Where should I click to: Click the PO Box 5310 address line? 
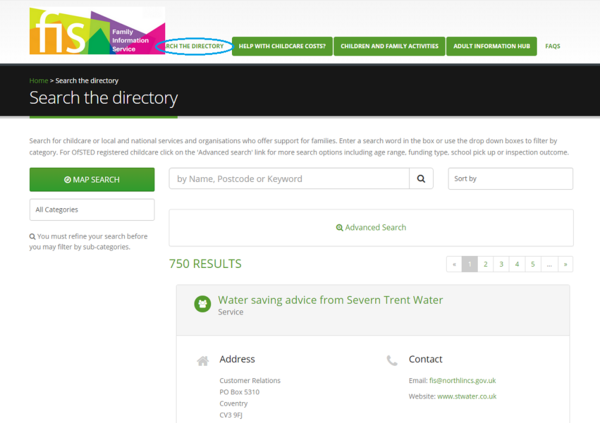coord(239,392)
